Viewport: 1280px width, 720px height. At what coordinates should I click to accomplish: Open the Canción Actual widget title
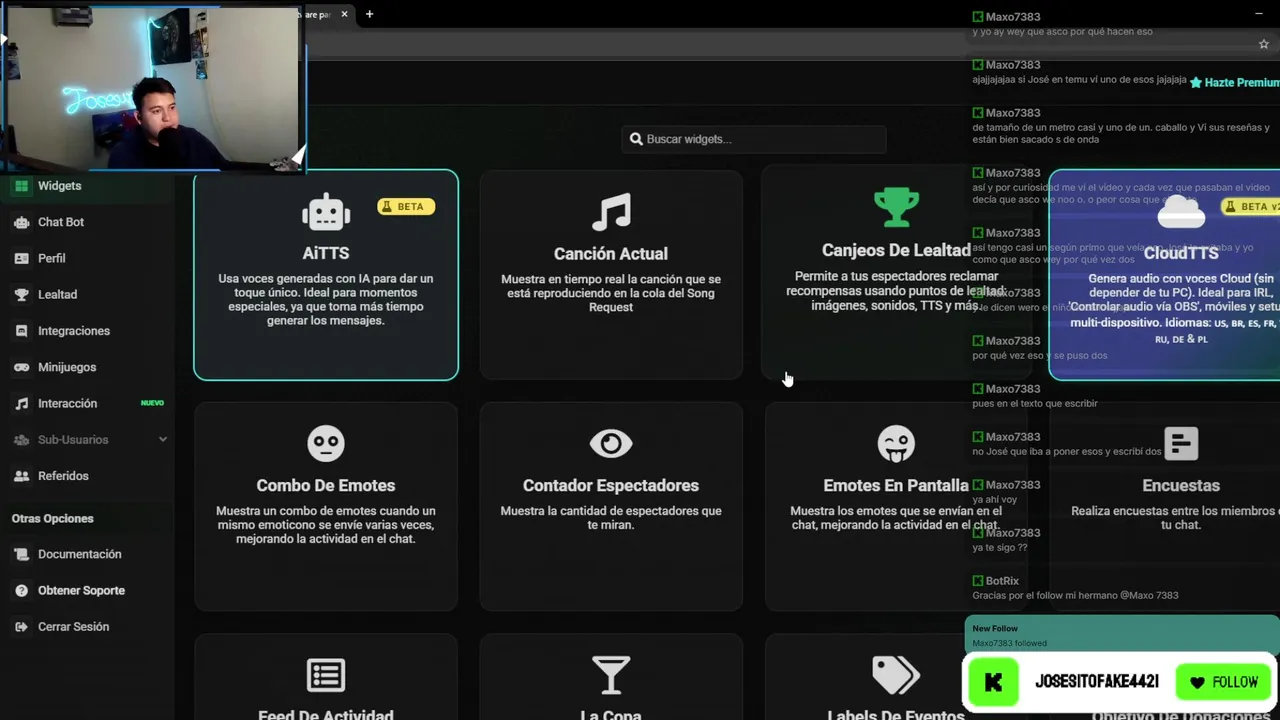[611, 254]
